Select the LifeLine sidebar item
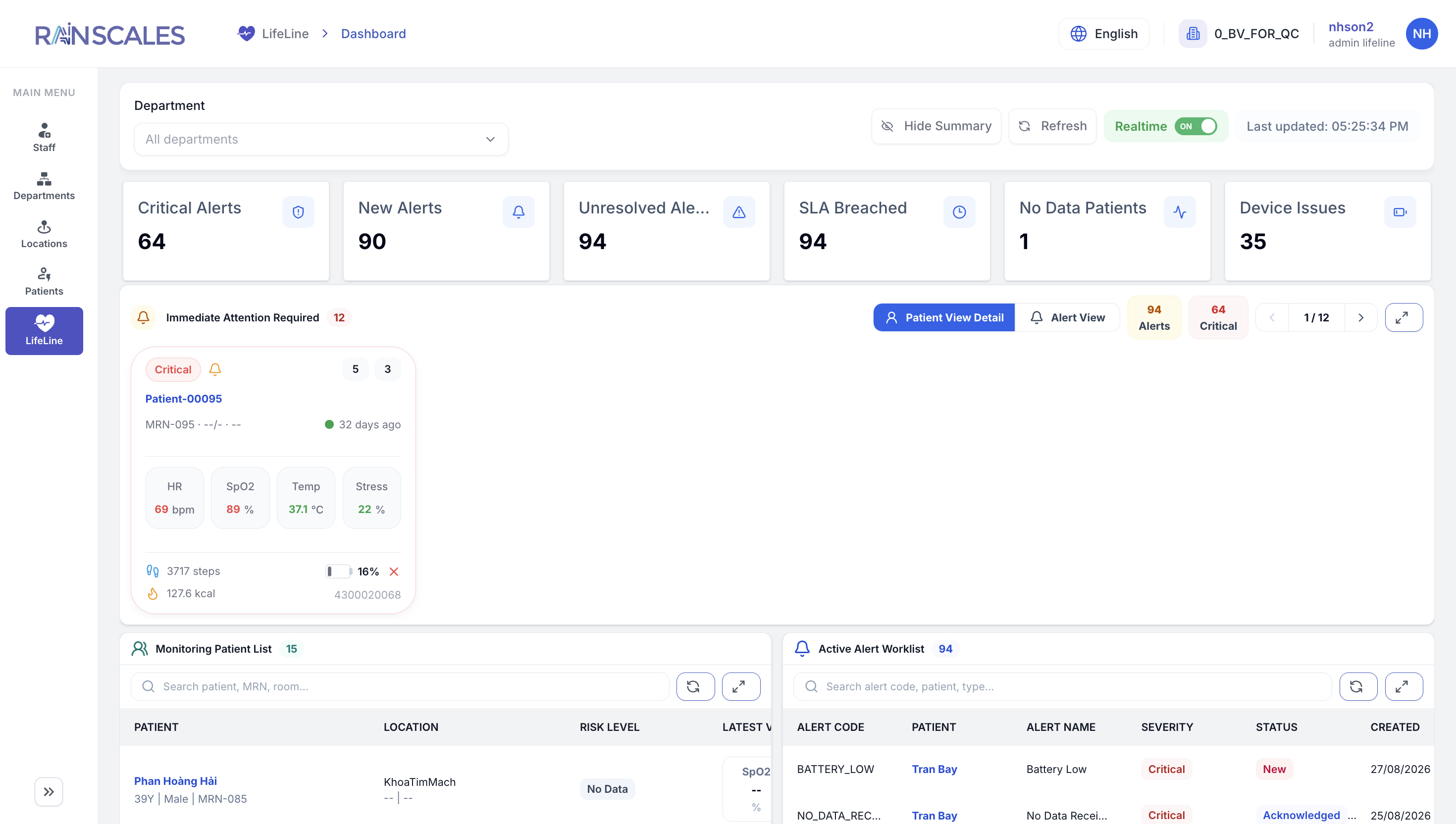1456x824 pixels. 44,331
